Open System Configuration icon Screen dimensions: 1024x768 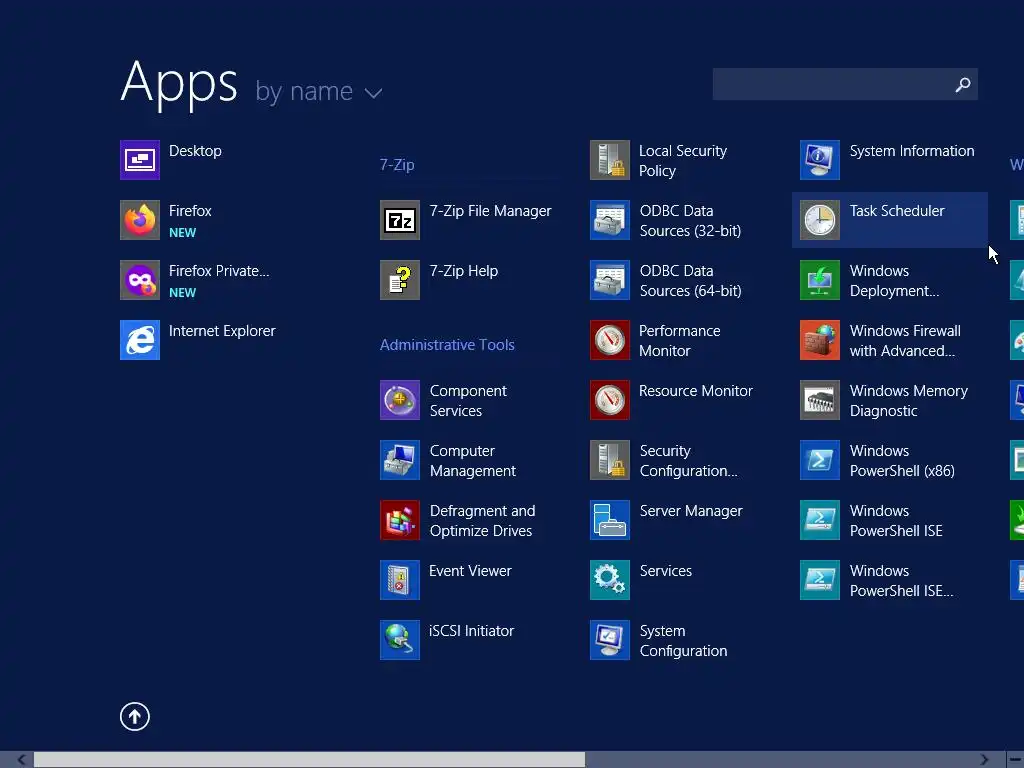coord(610,640)
